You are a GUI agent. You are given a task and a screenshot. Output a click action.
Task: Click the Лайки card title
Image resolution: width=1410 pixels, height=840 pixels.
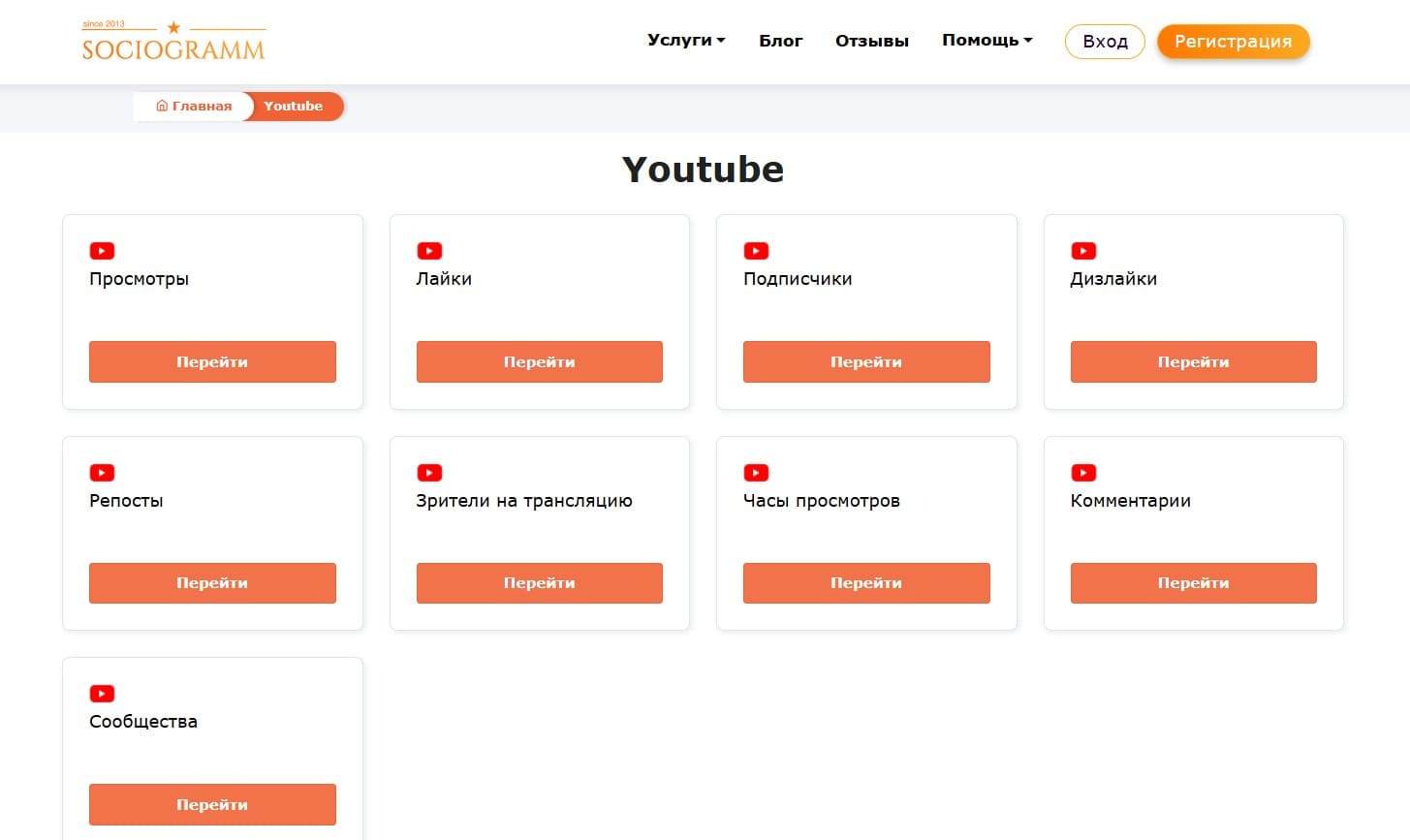[444, 279]
